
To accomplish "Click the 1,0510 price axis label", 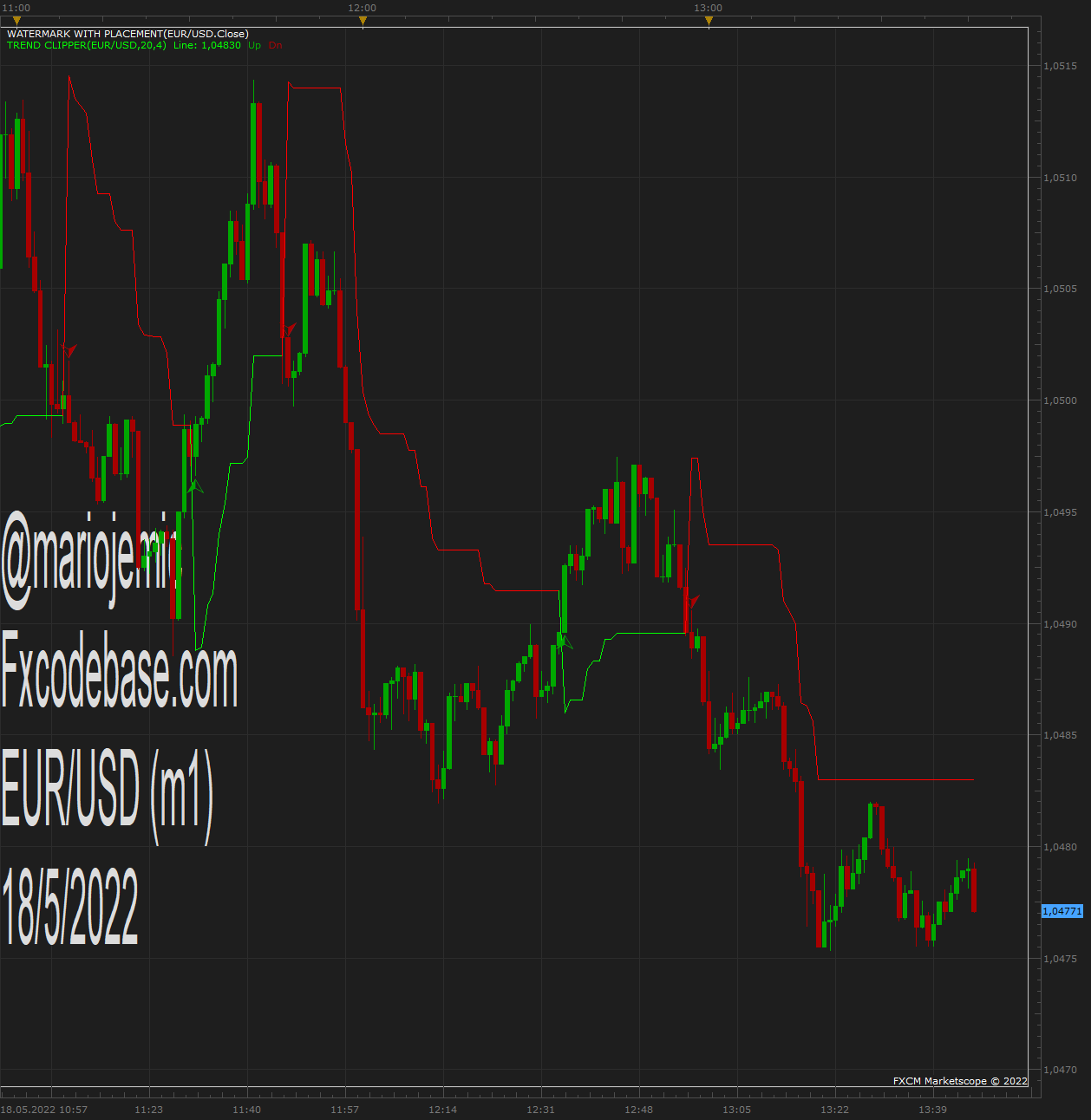I will (x=1060, y=178).
